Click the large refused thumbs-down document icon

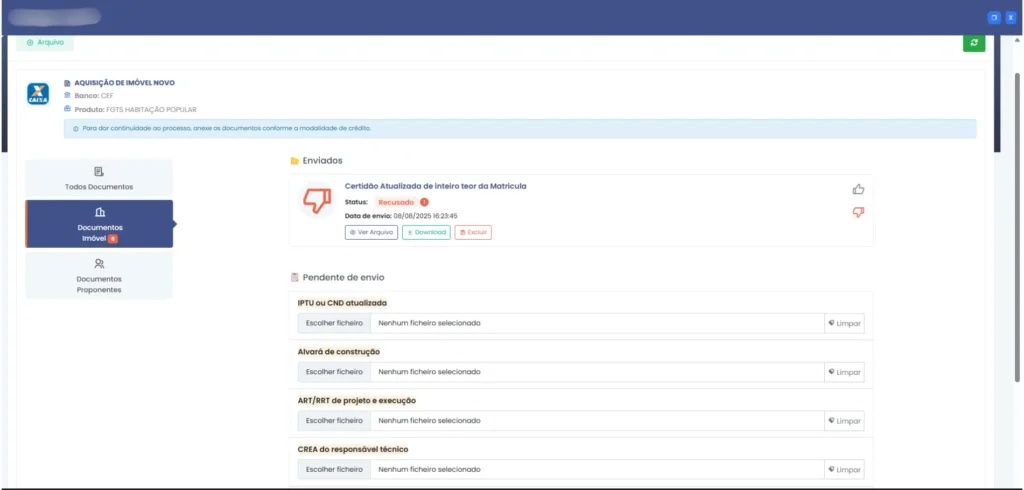coord(317,202)
